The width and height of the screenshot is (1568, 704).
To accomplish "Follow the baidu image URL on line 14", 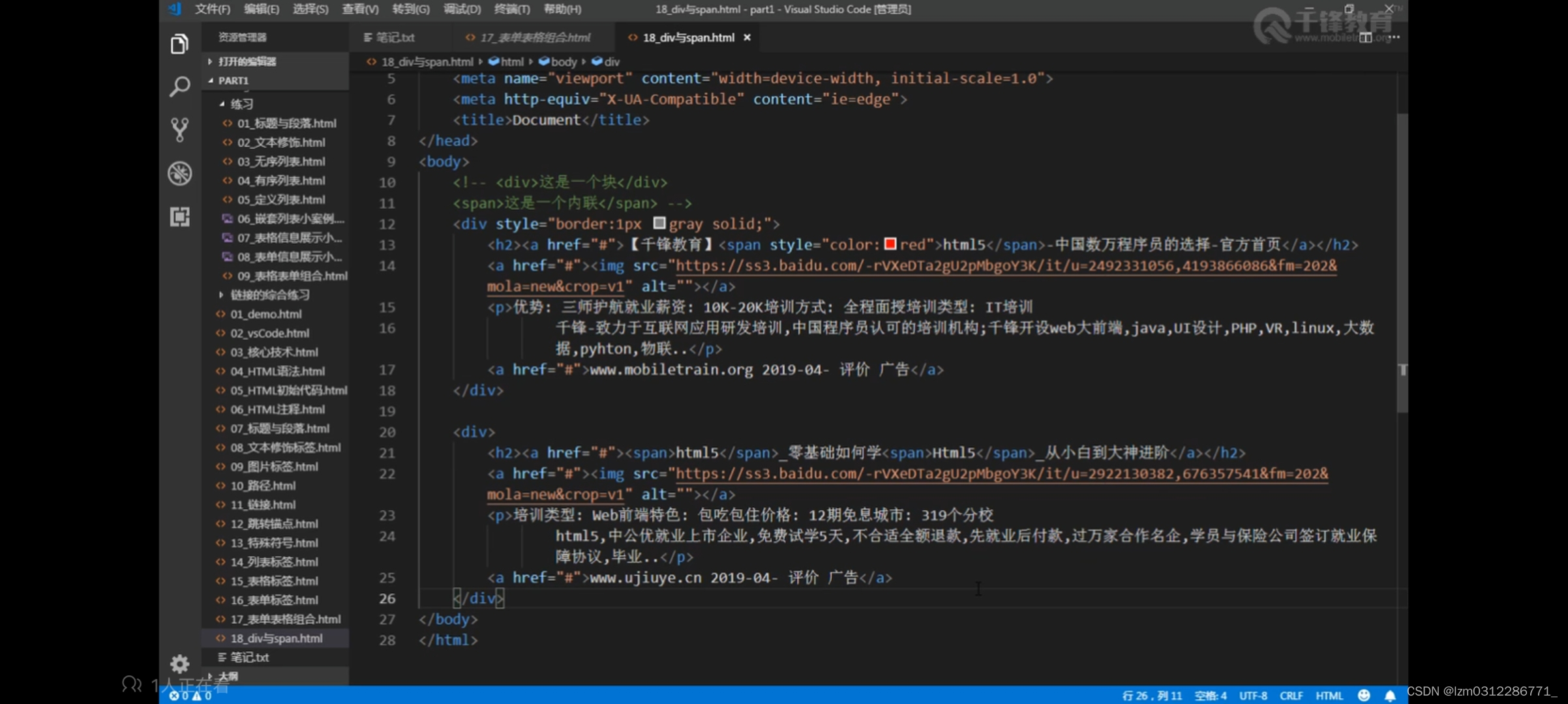I will tap(1006, 266).
